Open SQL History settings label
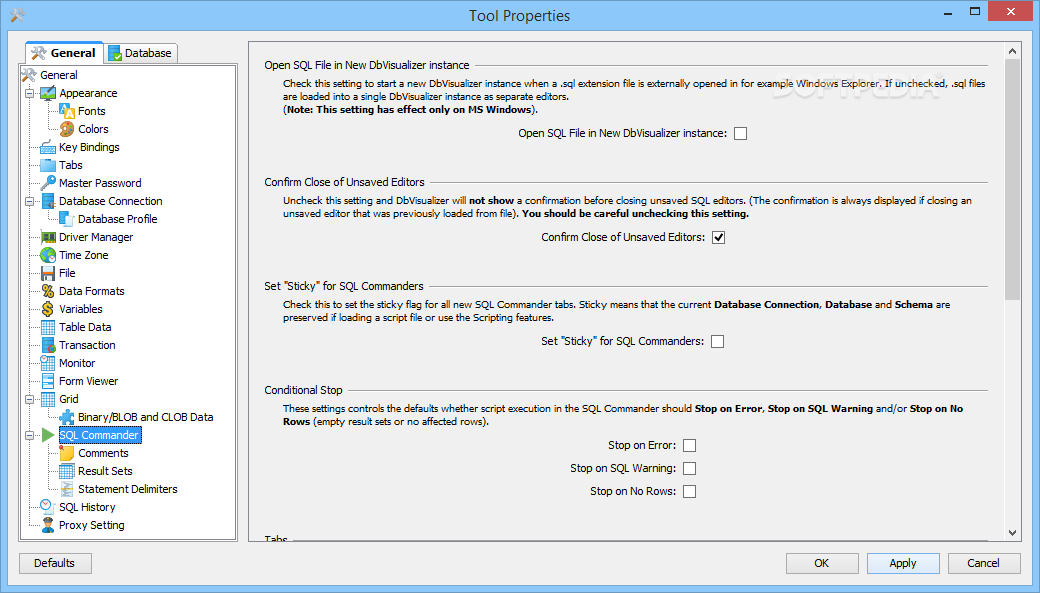This screenshot has height=593, width=1040. pyautogui.click(x=87, y=507)
